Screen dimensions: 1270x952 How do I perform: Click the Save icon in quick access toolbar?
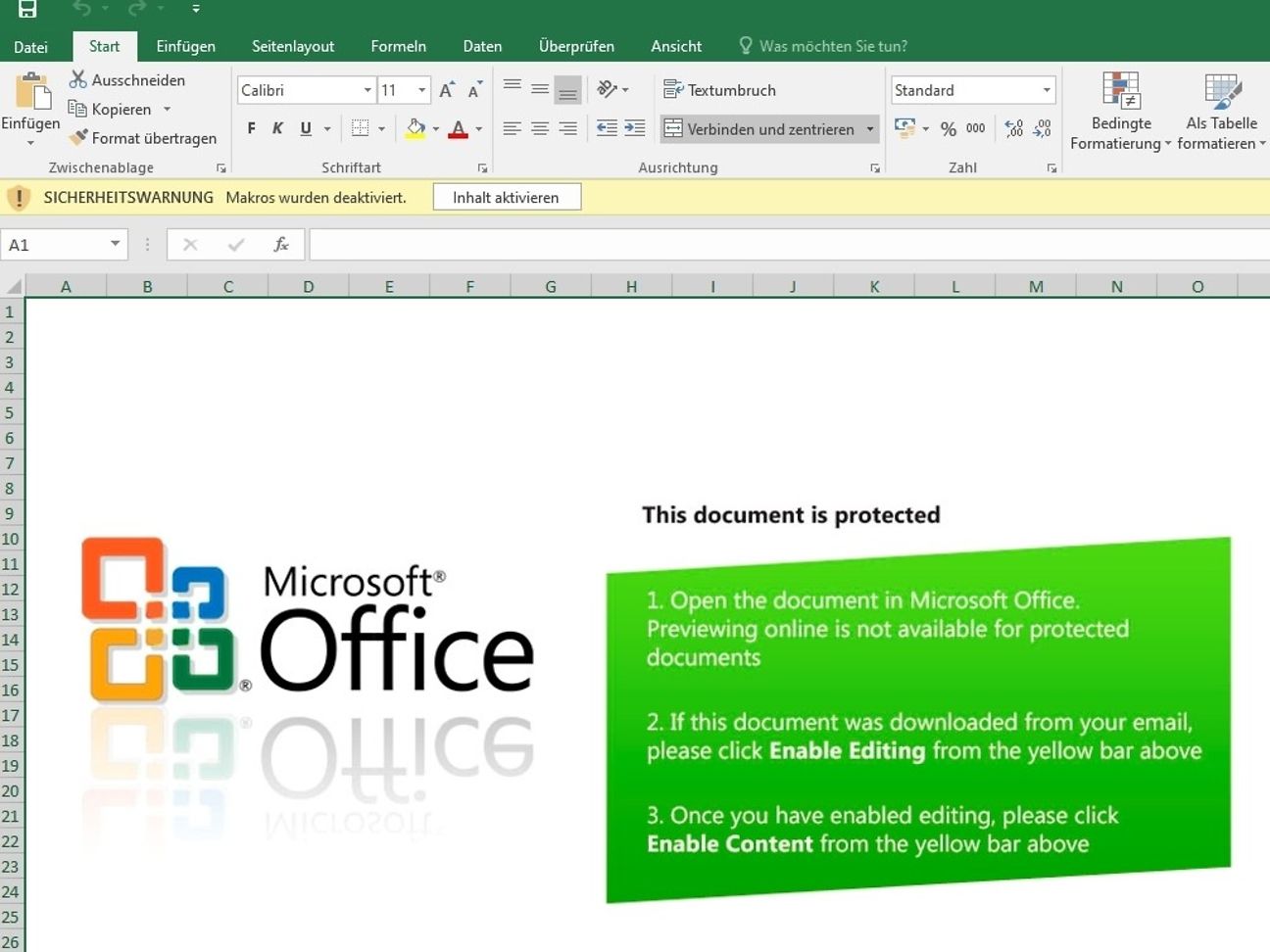tap(27, 9)
